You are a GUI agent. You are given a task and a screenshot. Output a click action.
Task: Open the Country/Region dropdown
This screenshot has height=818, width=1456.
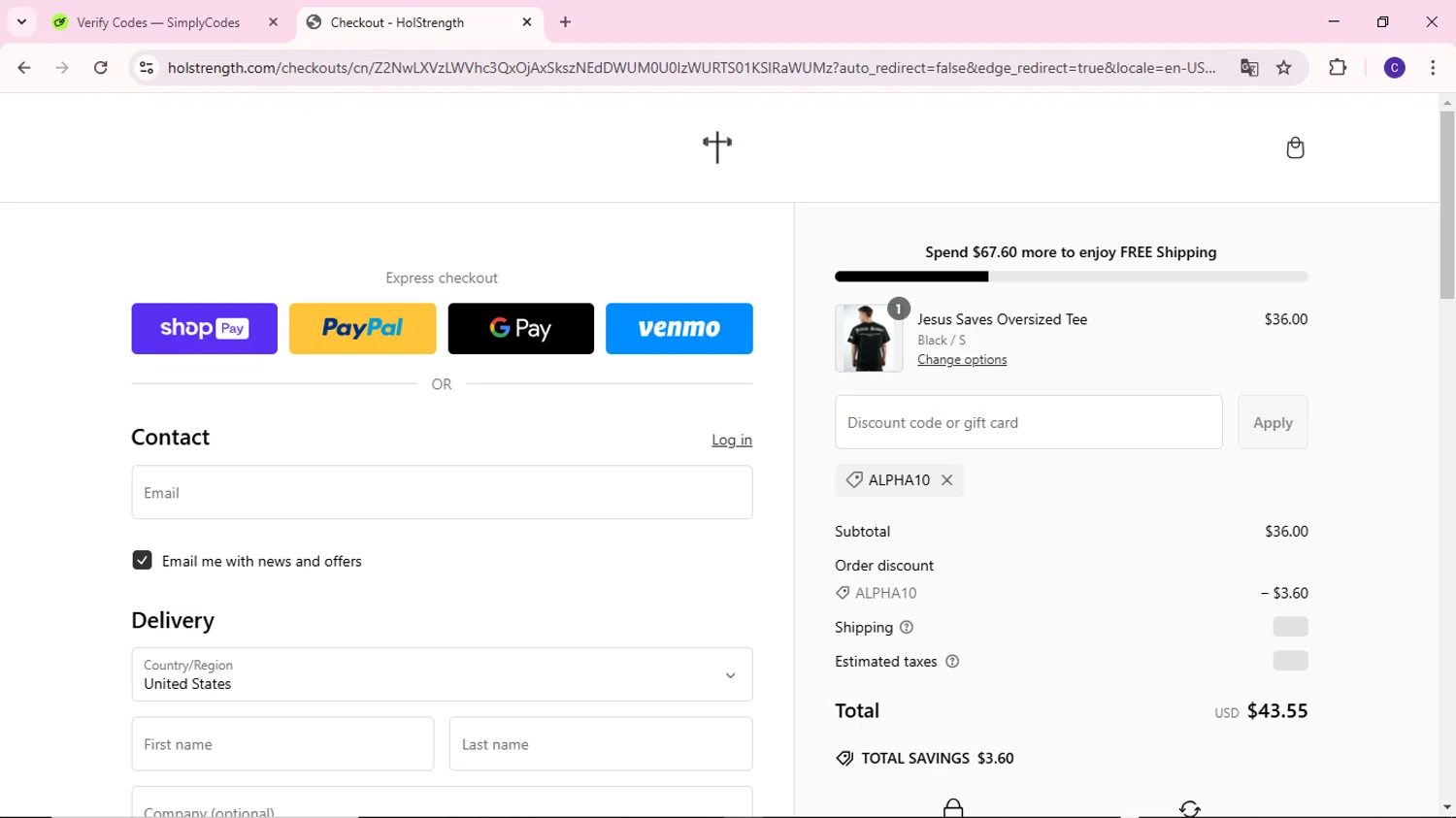click(x=442, y=674)
